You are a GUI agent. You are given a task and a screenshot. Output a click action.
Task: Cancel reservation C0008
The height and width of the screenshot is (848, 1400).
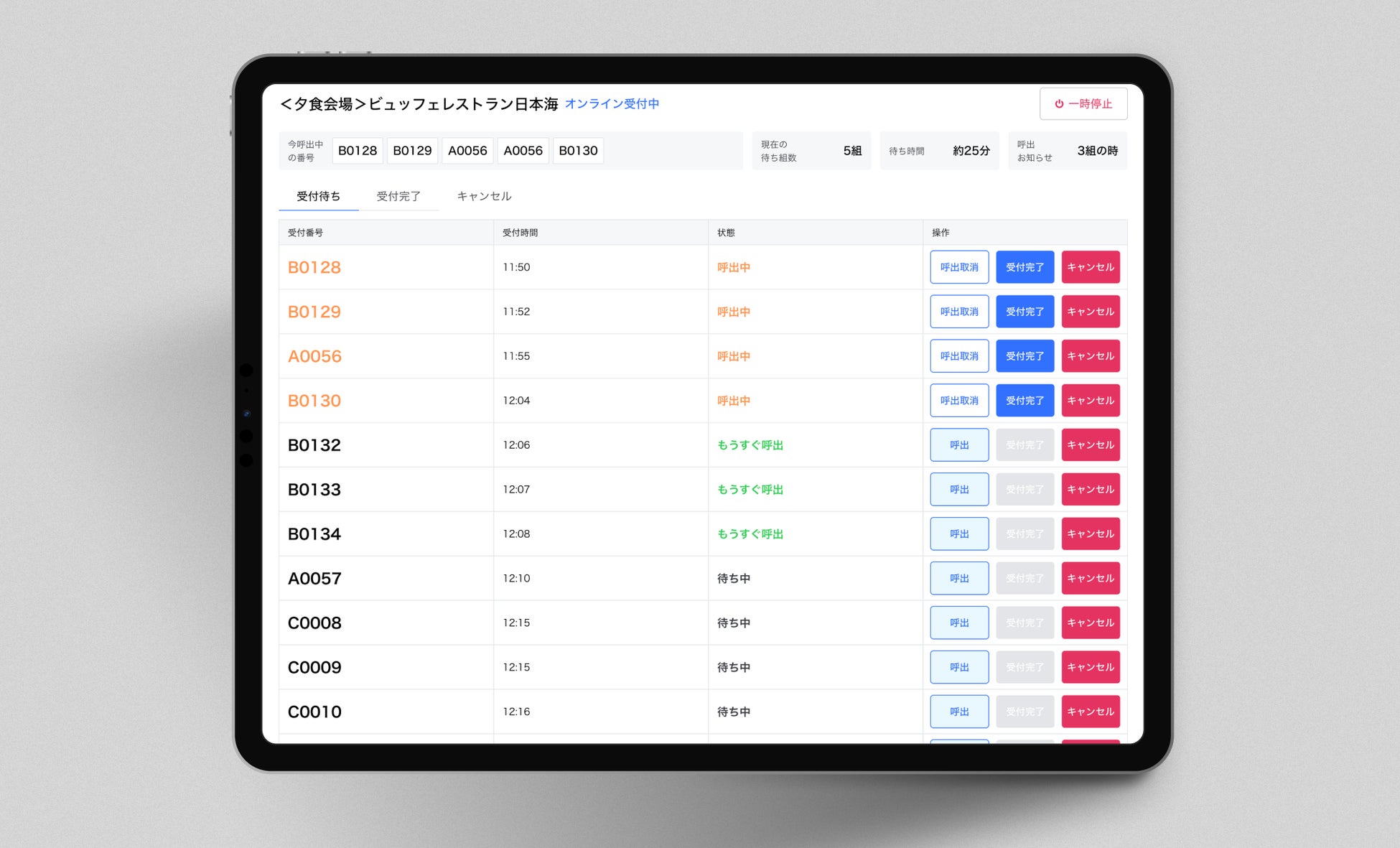pyautogui.click(x=1090, y=623)
